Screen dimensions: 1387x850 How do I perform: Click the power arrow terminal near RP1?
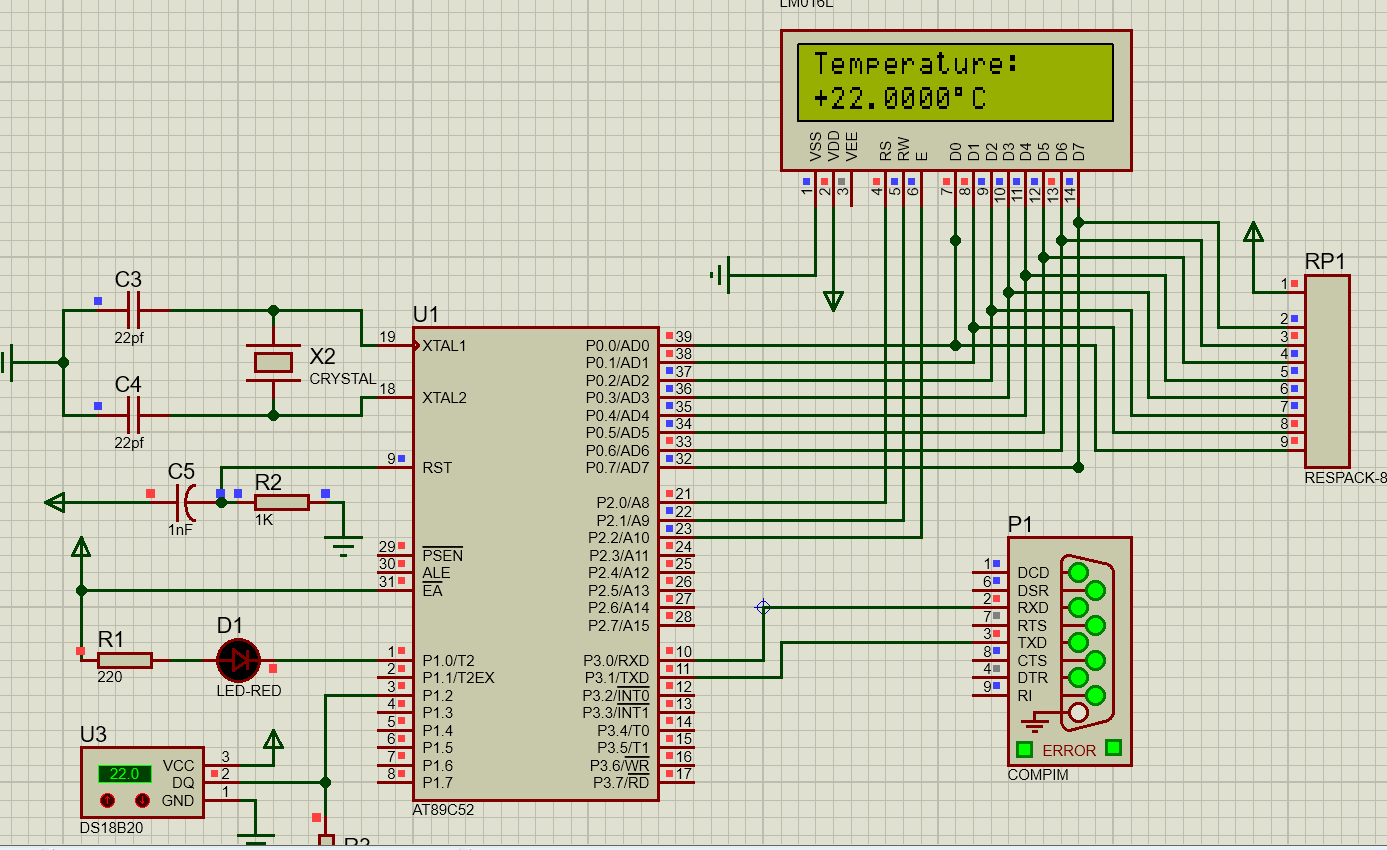(x=1252, y=233)
